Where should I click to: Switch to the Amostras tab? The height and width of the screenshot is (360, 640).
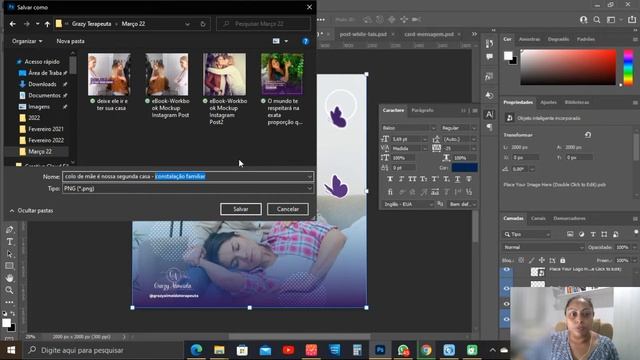tap(529, 39)
